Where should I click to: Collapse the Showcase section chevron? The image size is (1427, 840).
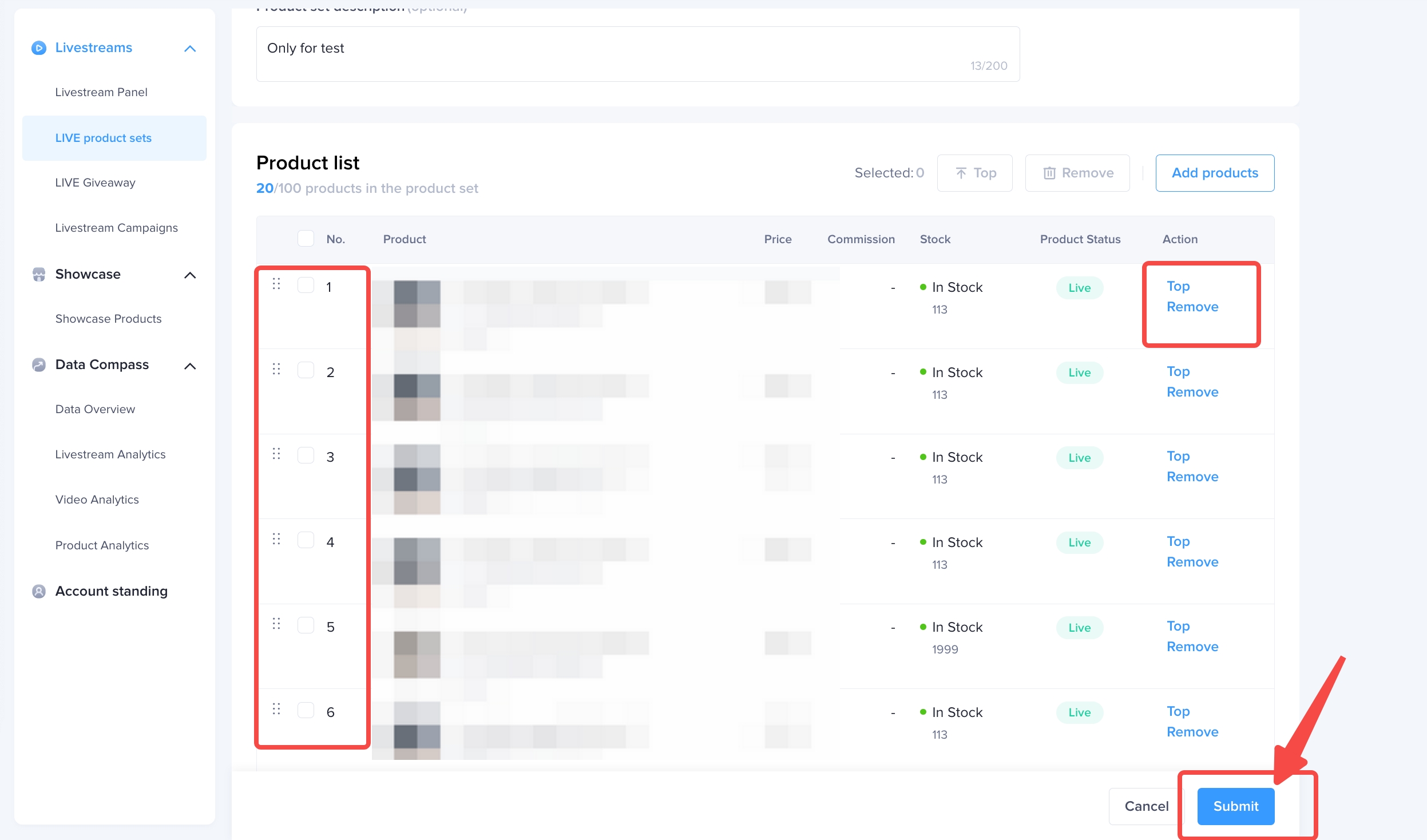point(190,275)
